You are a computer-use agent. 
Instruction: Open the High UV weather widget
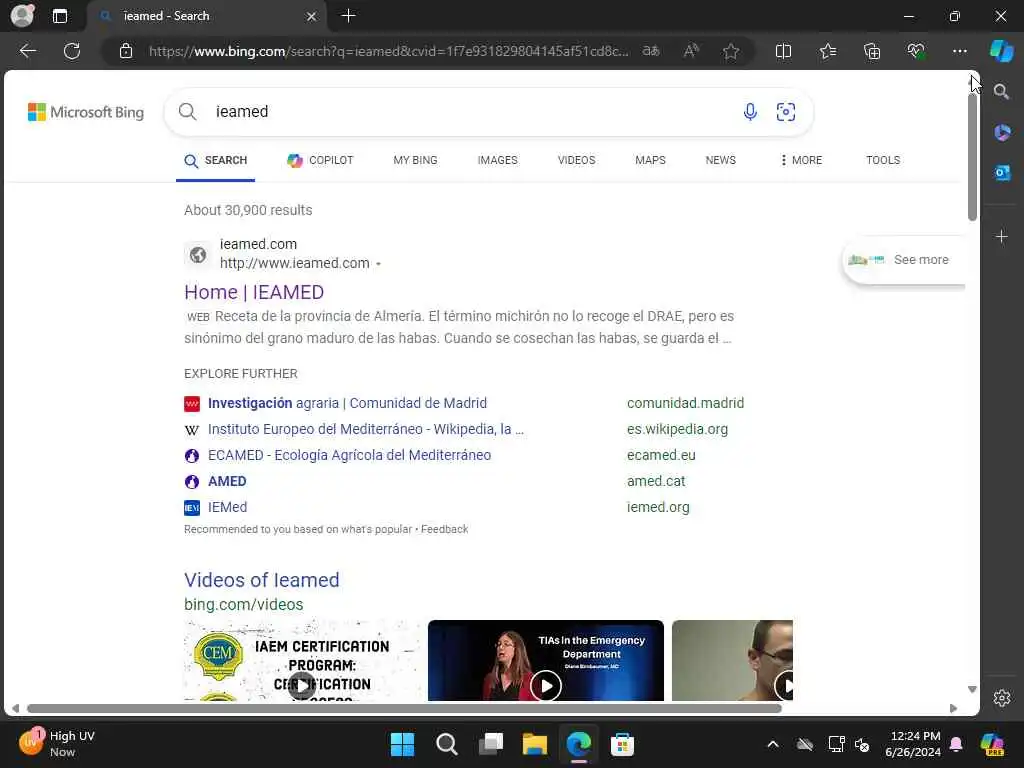57,744
